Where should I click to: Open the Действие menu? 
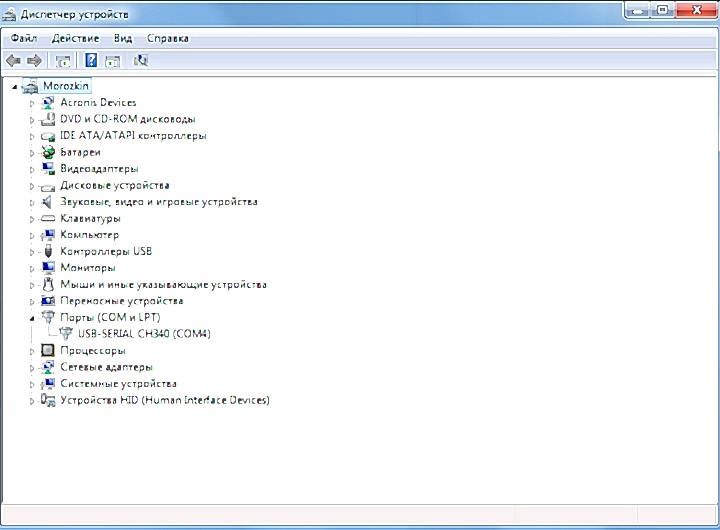pyautogui.click(x=75, y=38)
